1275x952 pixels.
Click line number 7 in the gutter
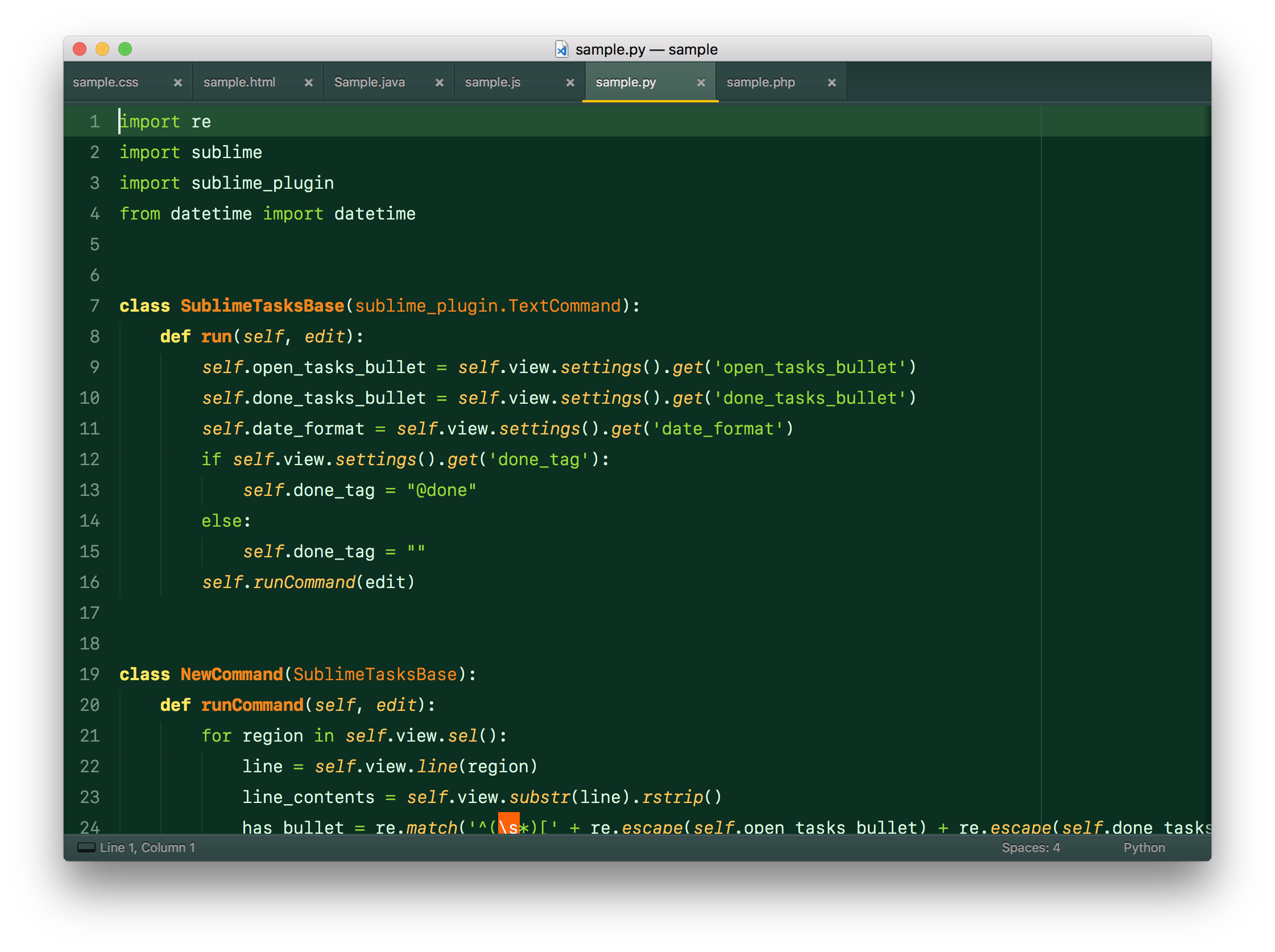coord(94,306)
